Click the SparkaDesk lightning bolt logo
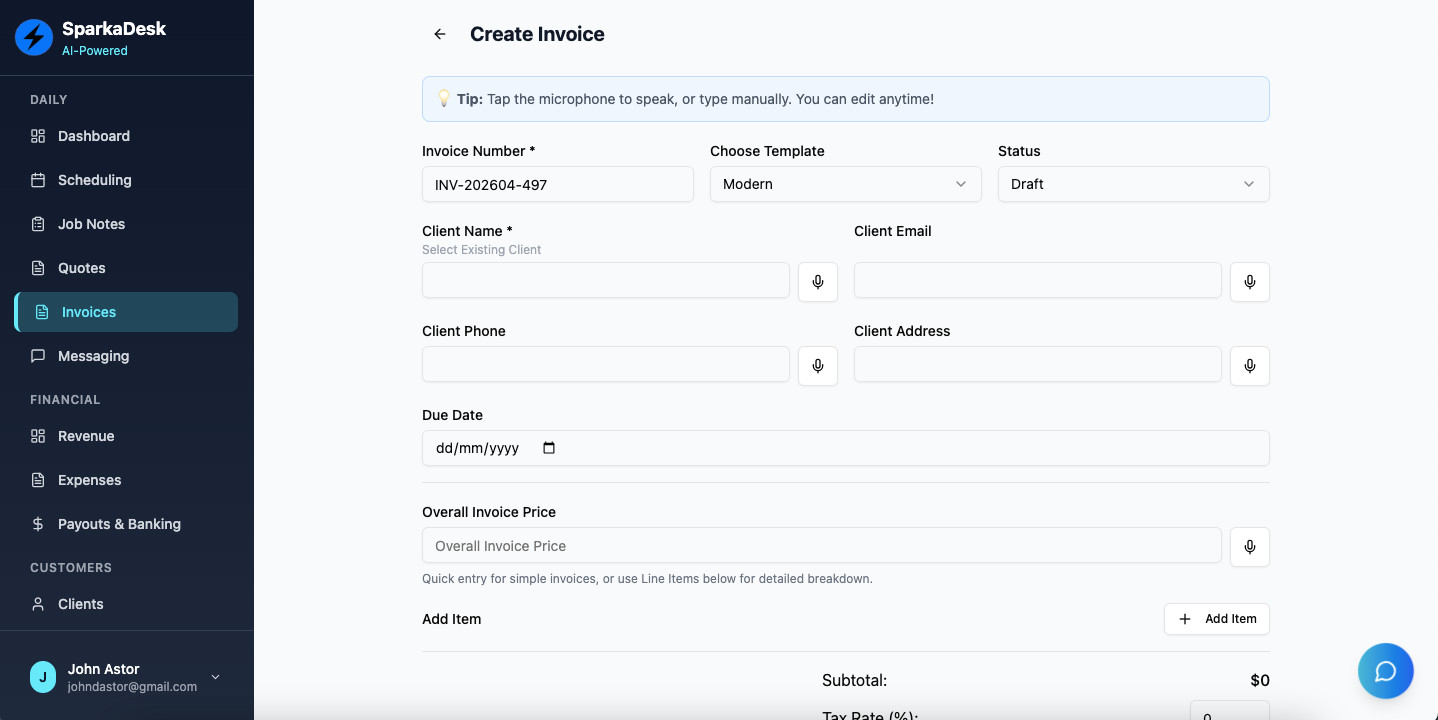The width and height of the screenshot is (1438, 720). 34,38
